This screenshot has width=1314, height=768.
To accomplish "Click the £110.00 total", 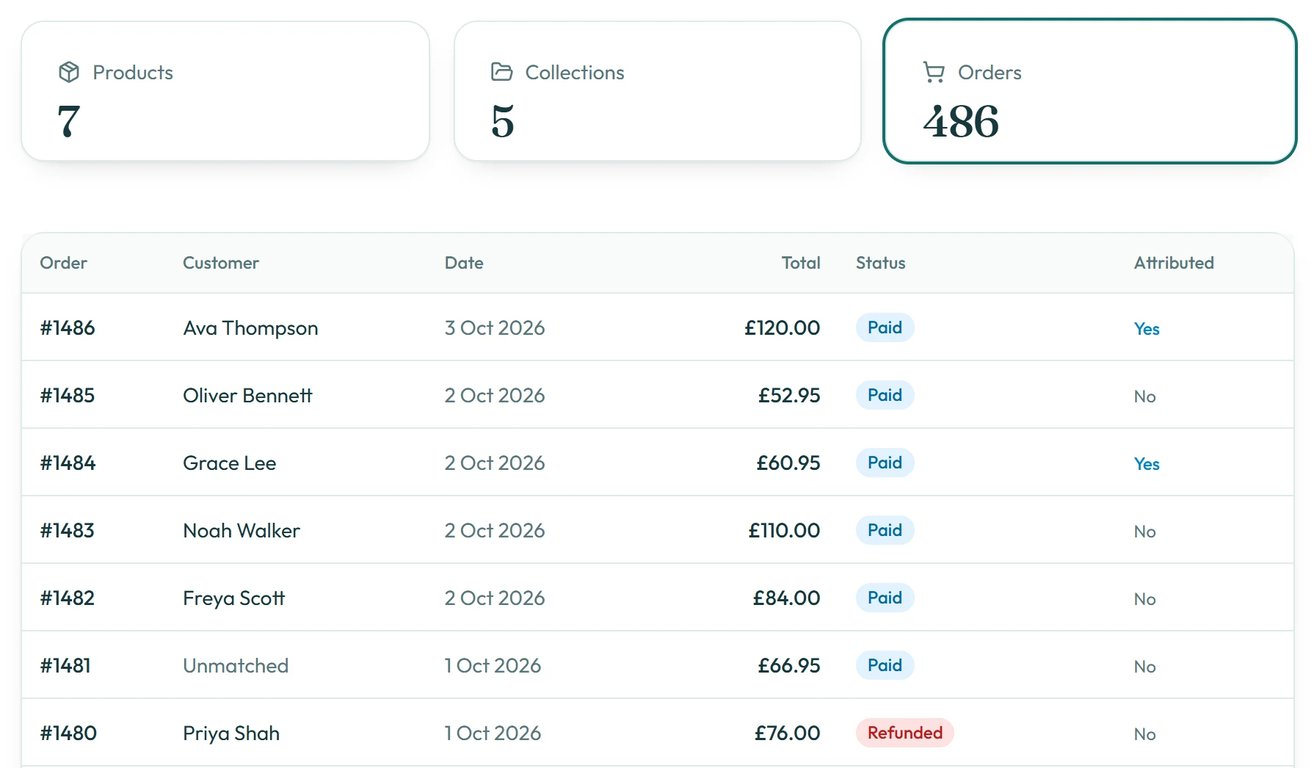I will [784, 530].
